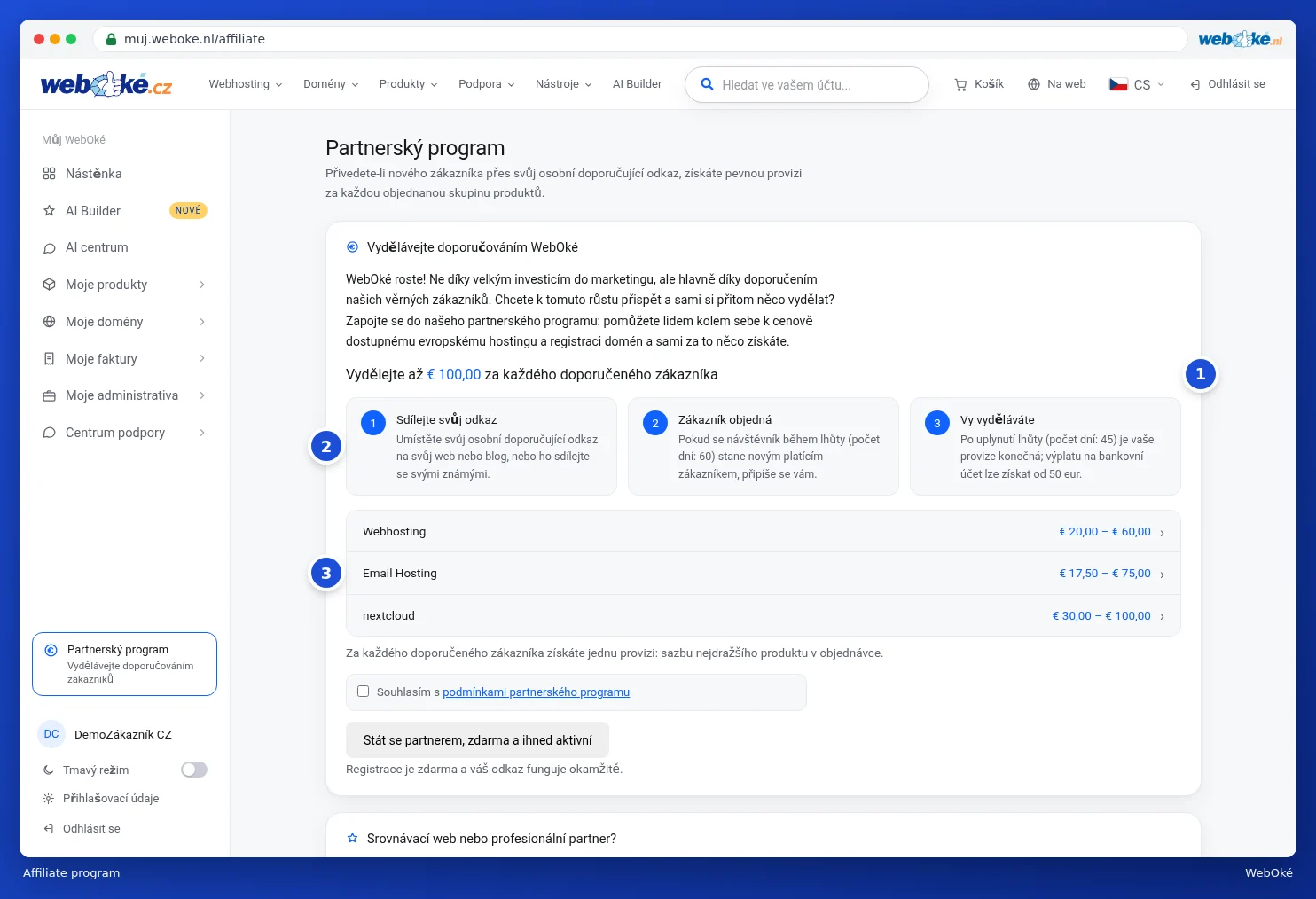This screenshot has height=899, width=1316.
Task: Click Stát se partnerem, zdarma a ihned aktivní
Action: tap(477, 740)
